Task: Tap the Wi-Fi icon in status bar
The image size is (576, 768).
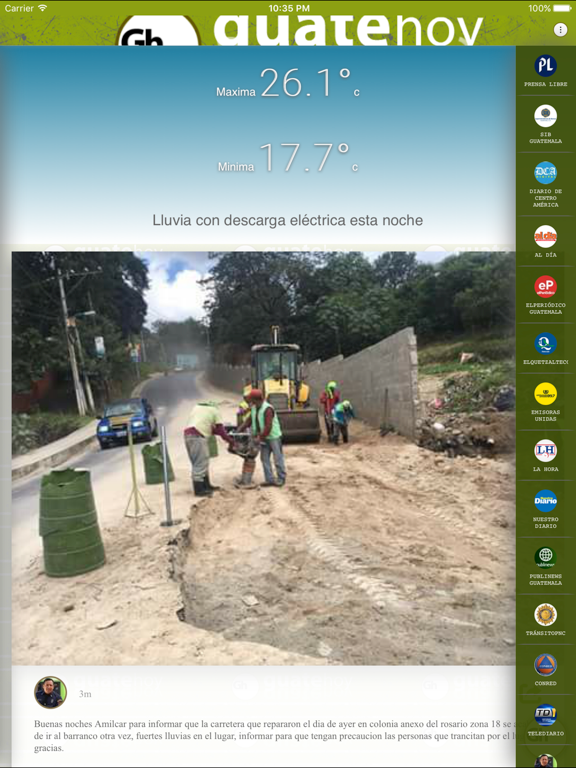Action: [43, 8]
